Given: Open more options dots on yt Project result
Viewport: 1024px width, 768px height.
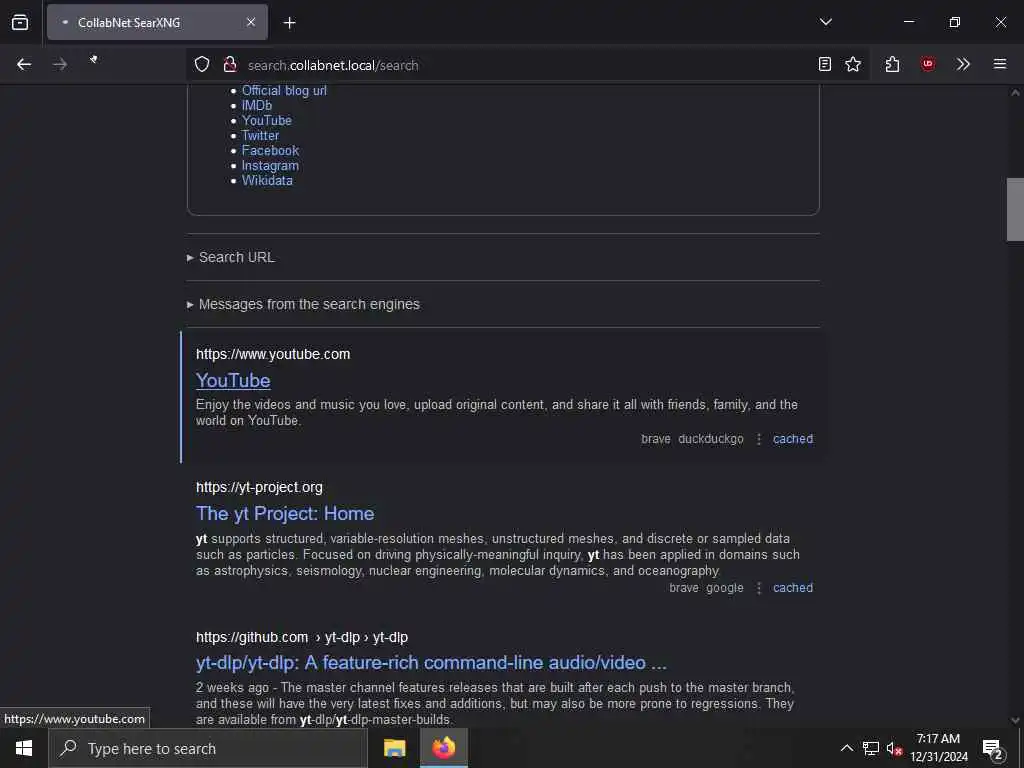Looking at the screenshot, I should (x=759, y=588).
